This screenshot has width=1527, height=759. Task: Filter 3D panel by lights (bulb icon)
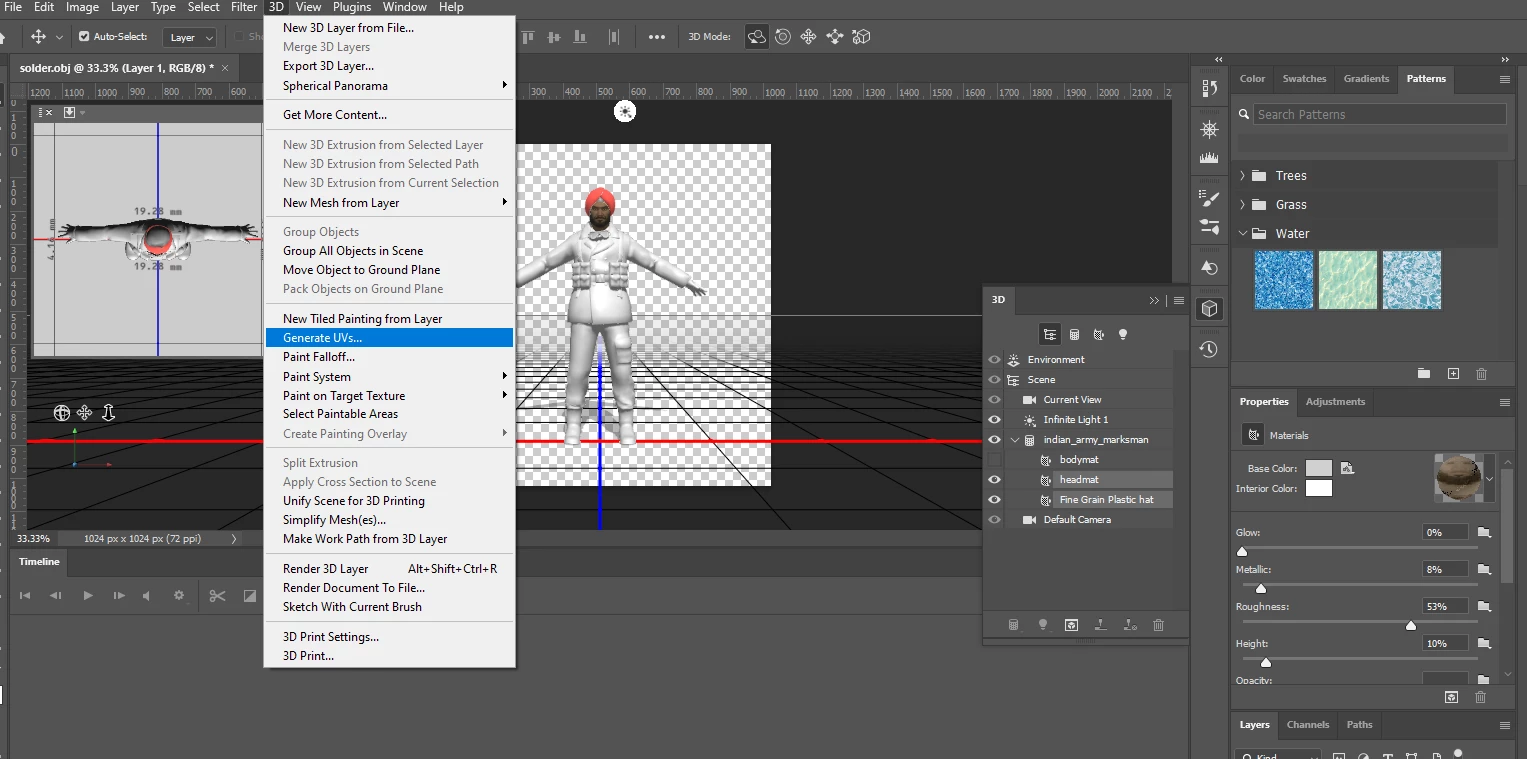1123,335
